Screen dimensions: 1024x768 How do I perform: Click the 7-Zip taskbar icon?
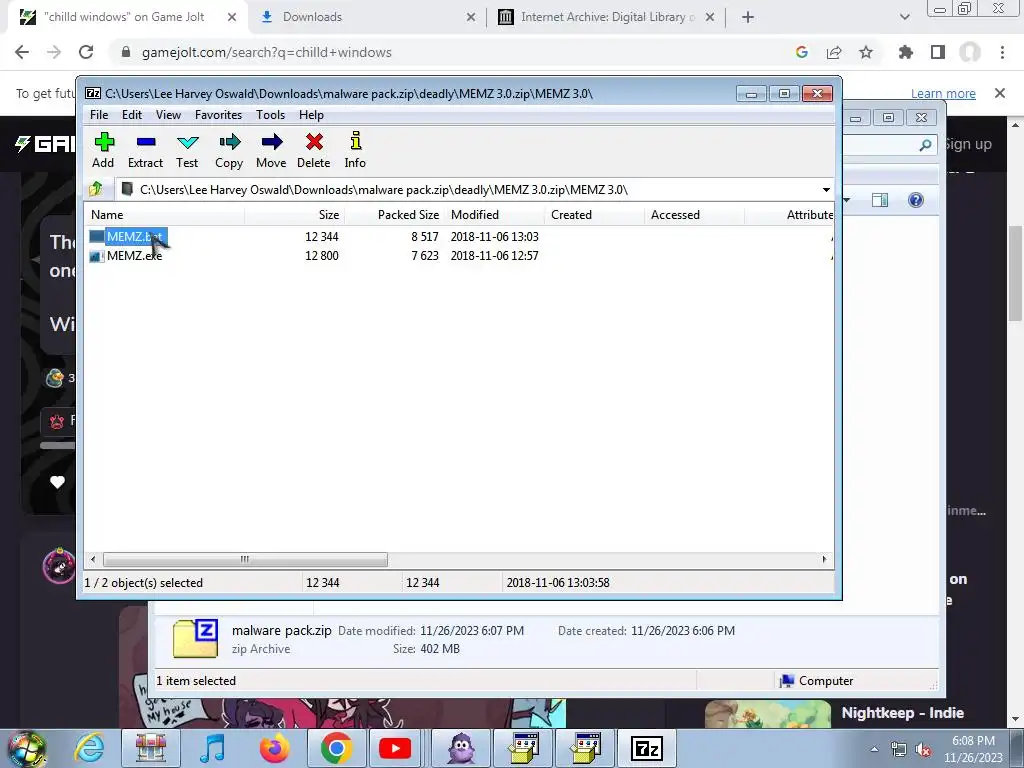click(x=647, y=748)
